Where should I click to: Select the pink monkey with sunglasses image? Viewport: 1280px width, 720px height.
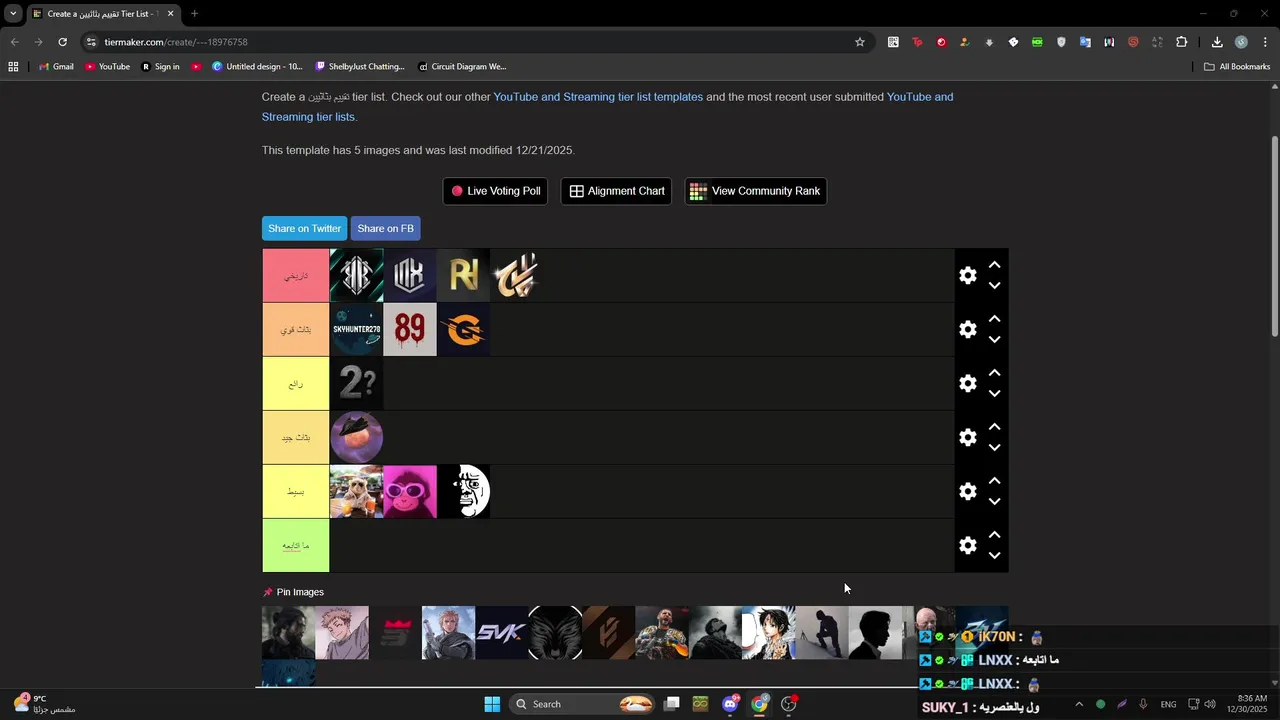coord(410,491)
